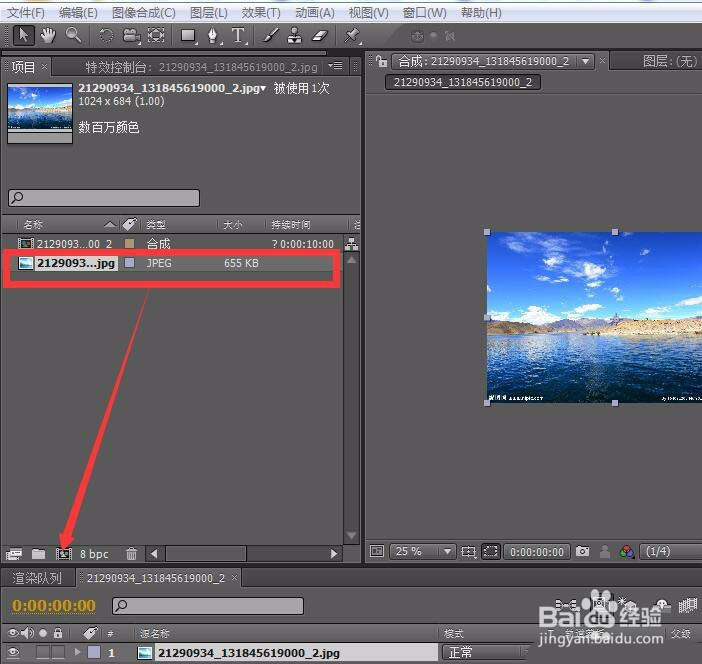Click the lock column header icon
702x664 pixels.
coord(58,633)
